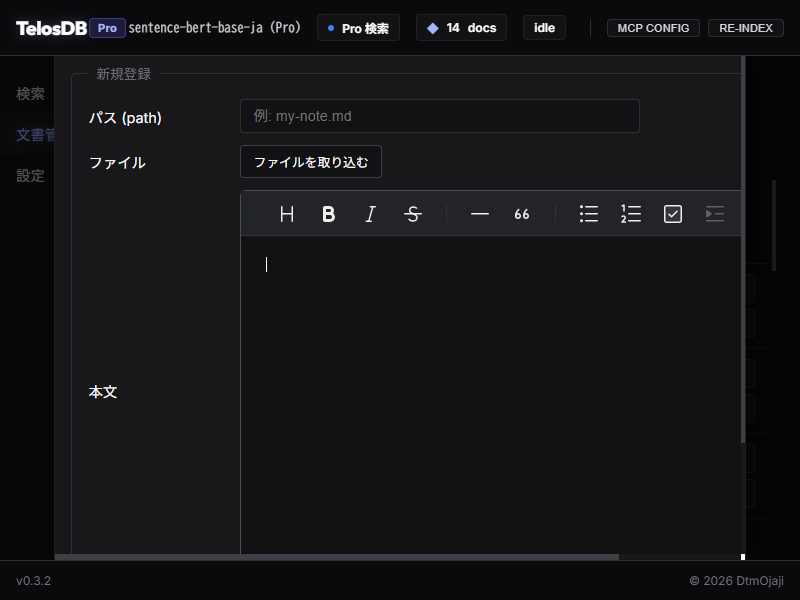Click the Heading icon in editor toolbar
800x600 pixels.
coord(287,214)
